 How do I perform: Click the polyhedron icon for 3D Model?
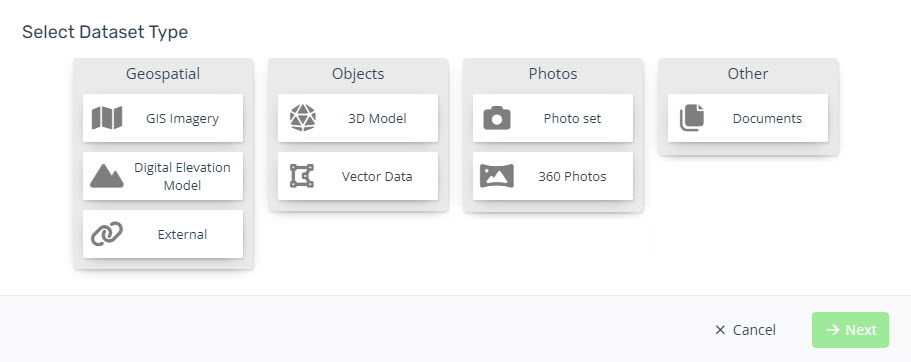point(303,118)
